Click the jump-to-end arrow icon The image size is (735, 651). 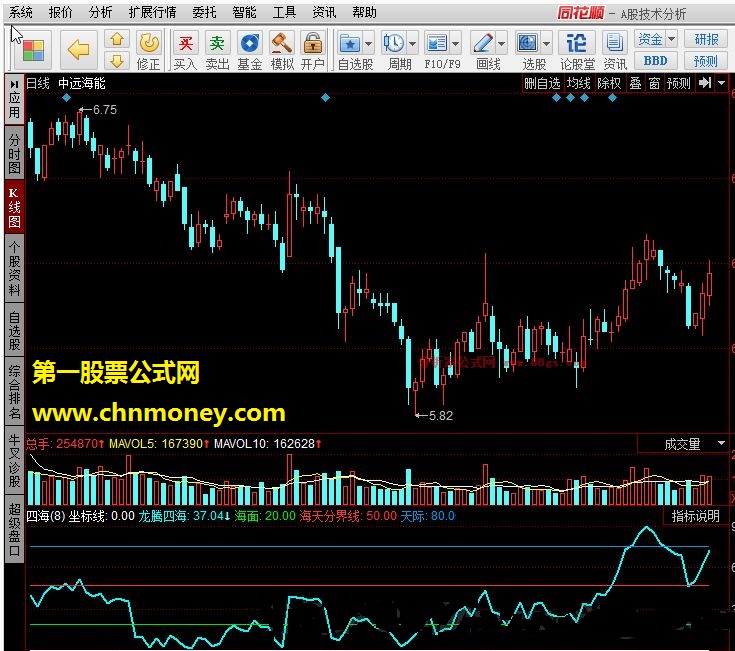point(705,83)
